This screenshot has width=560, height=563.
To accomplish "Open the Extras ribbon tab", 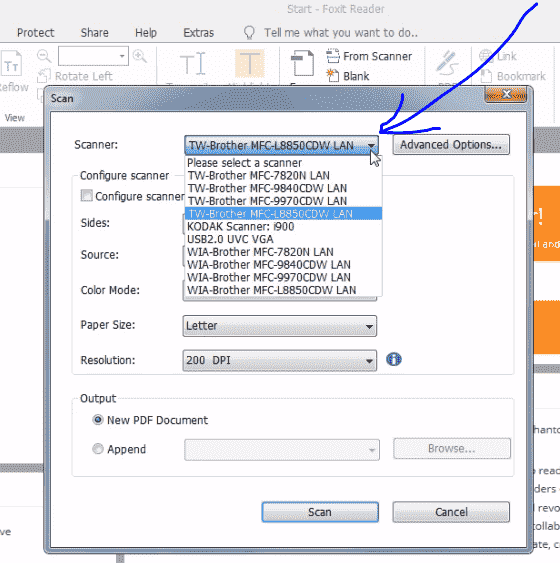I will pyautogui.click(x=199, y=33).
